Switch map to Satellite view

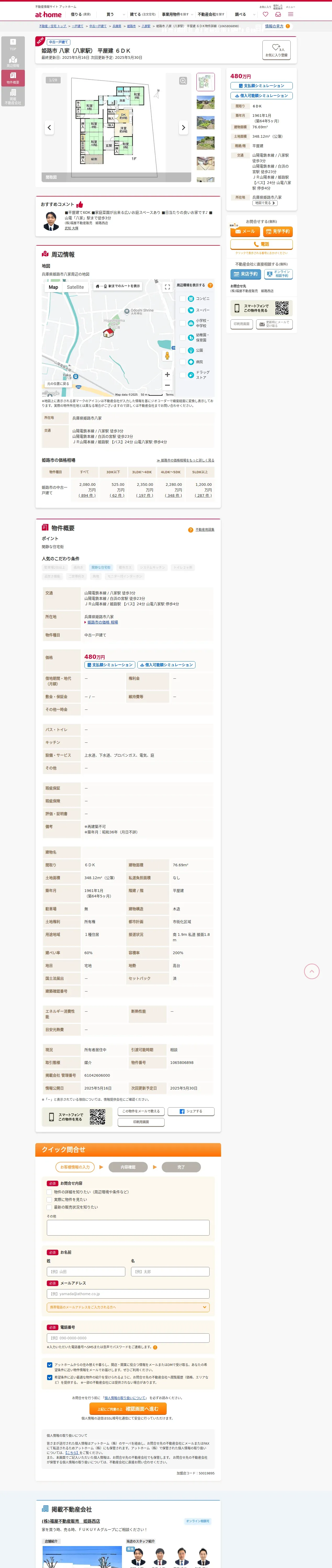point(76,287)
